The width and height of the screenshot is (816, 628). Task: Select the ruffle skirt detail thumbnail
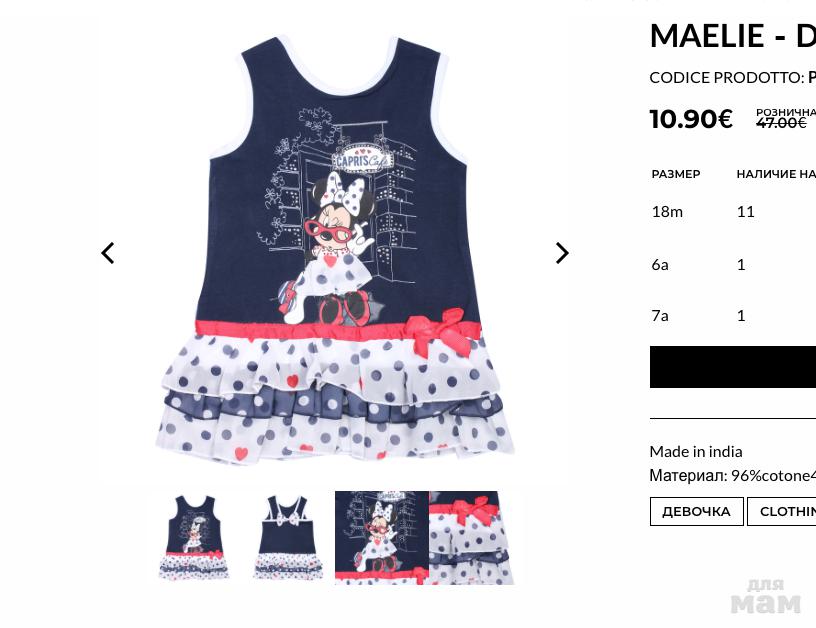473,538
